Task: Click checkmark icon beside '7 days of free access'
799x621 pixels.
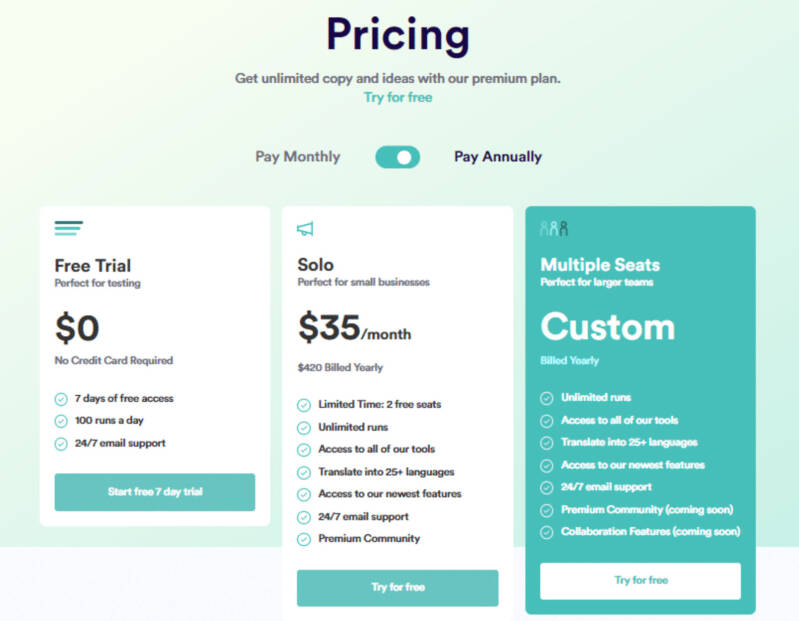Action: (x=61, y=399)
